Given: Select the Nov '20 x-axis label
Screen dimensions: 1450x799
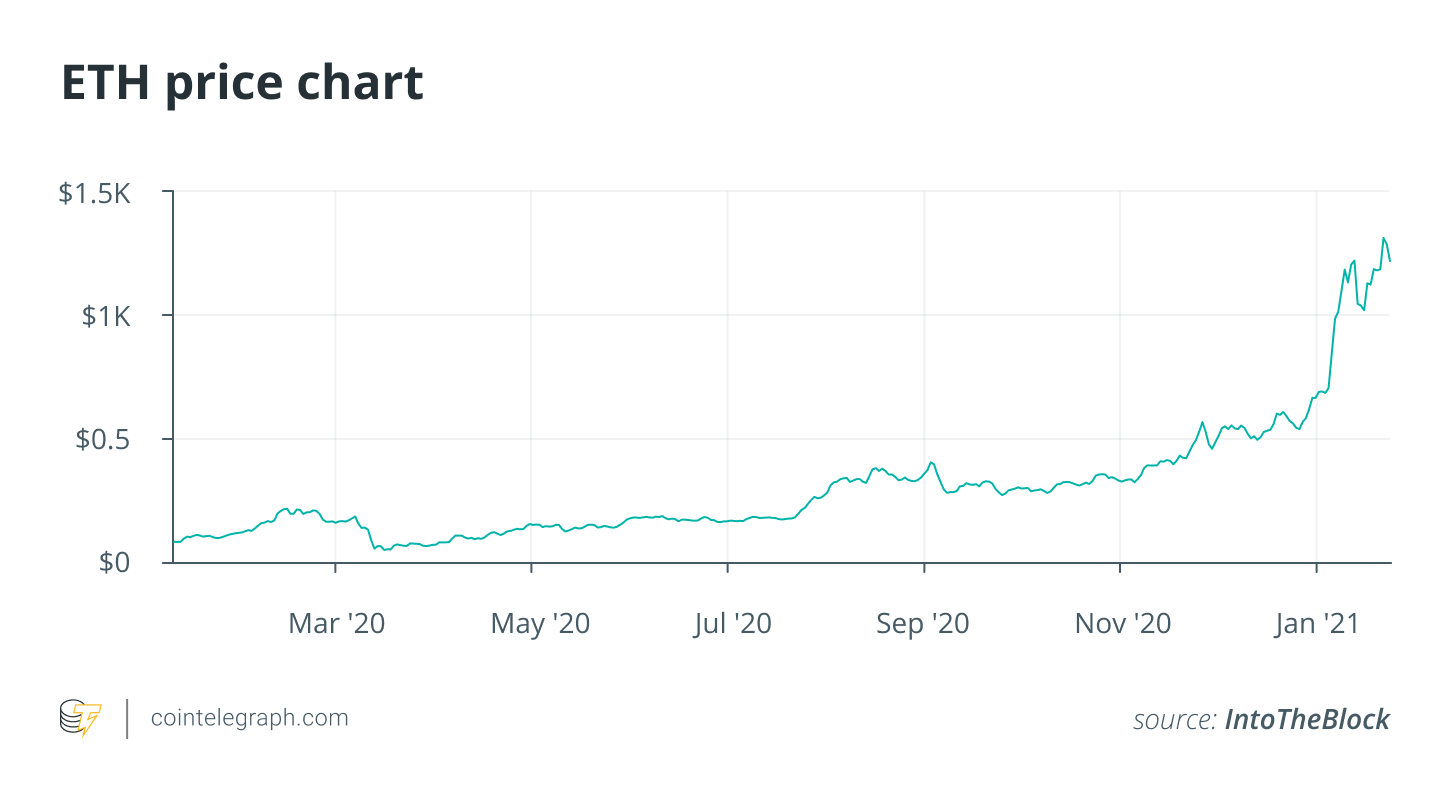Looking at the screenshot, I should coord(1122,624).
